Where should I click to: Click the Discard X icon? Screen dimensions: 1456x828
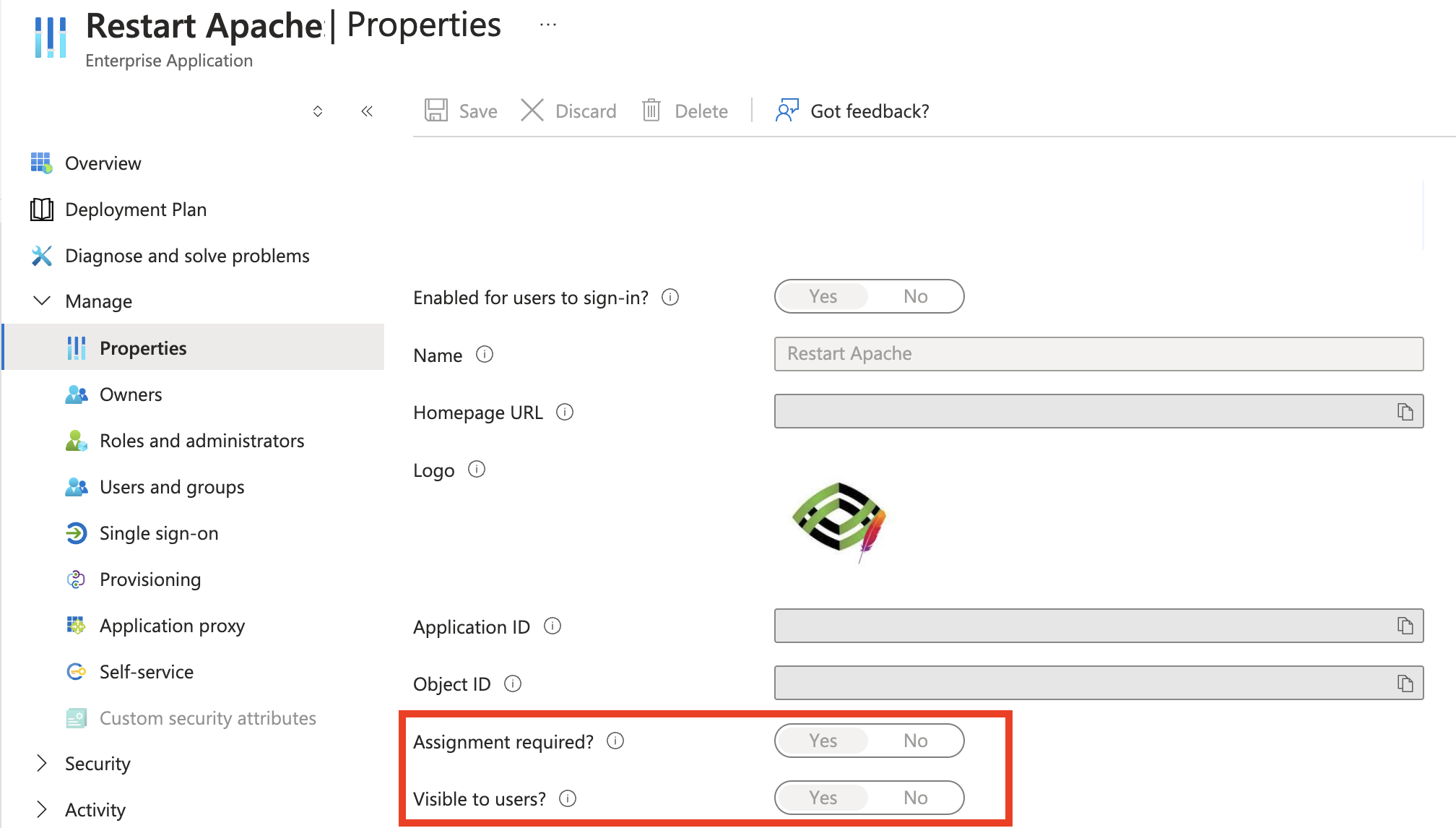coord(532,111)
